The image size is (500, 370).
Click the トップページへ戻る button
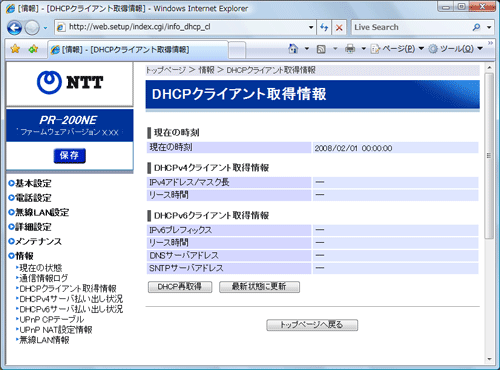(x=312, y=325)
